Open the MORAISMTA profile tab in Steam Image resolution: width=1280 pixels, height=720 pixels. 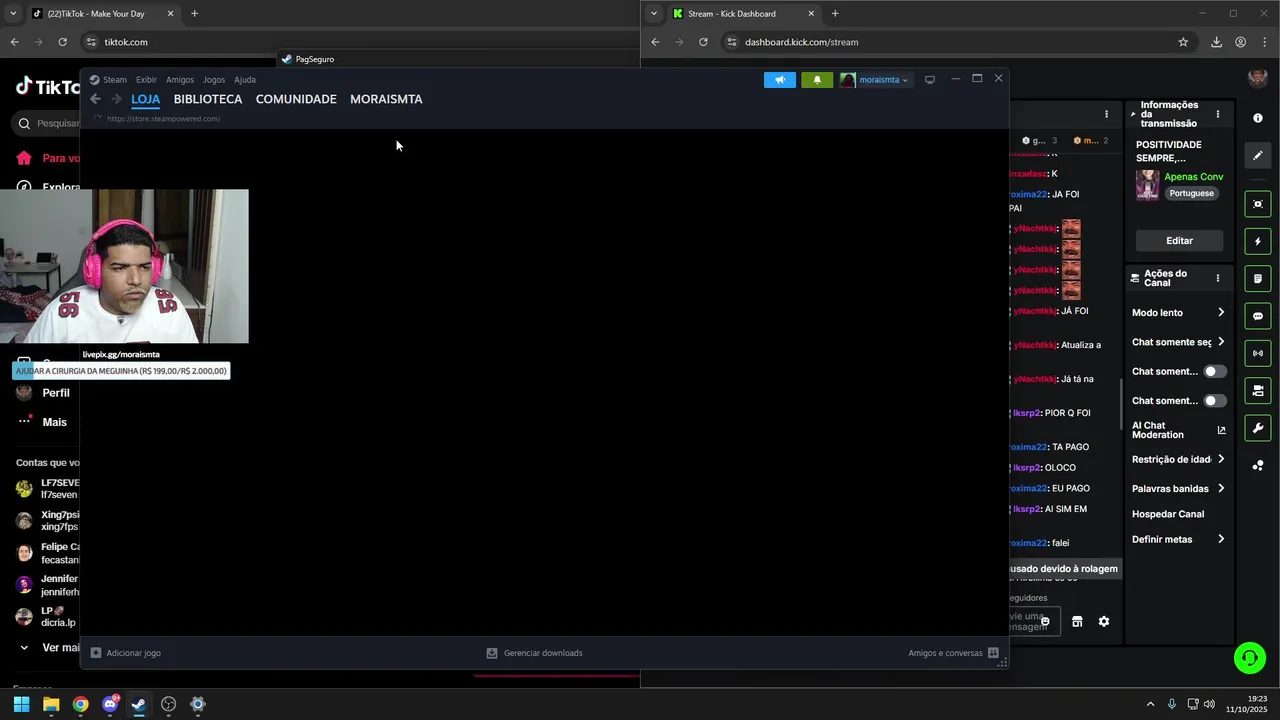(386, 99)
